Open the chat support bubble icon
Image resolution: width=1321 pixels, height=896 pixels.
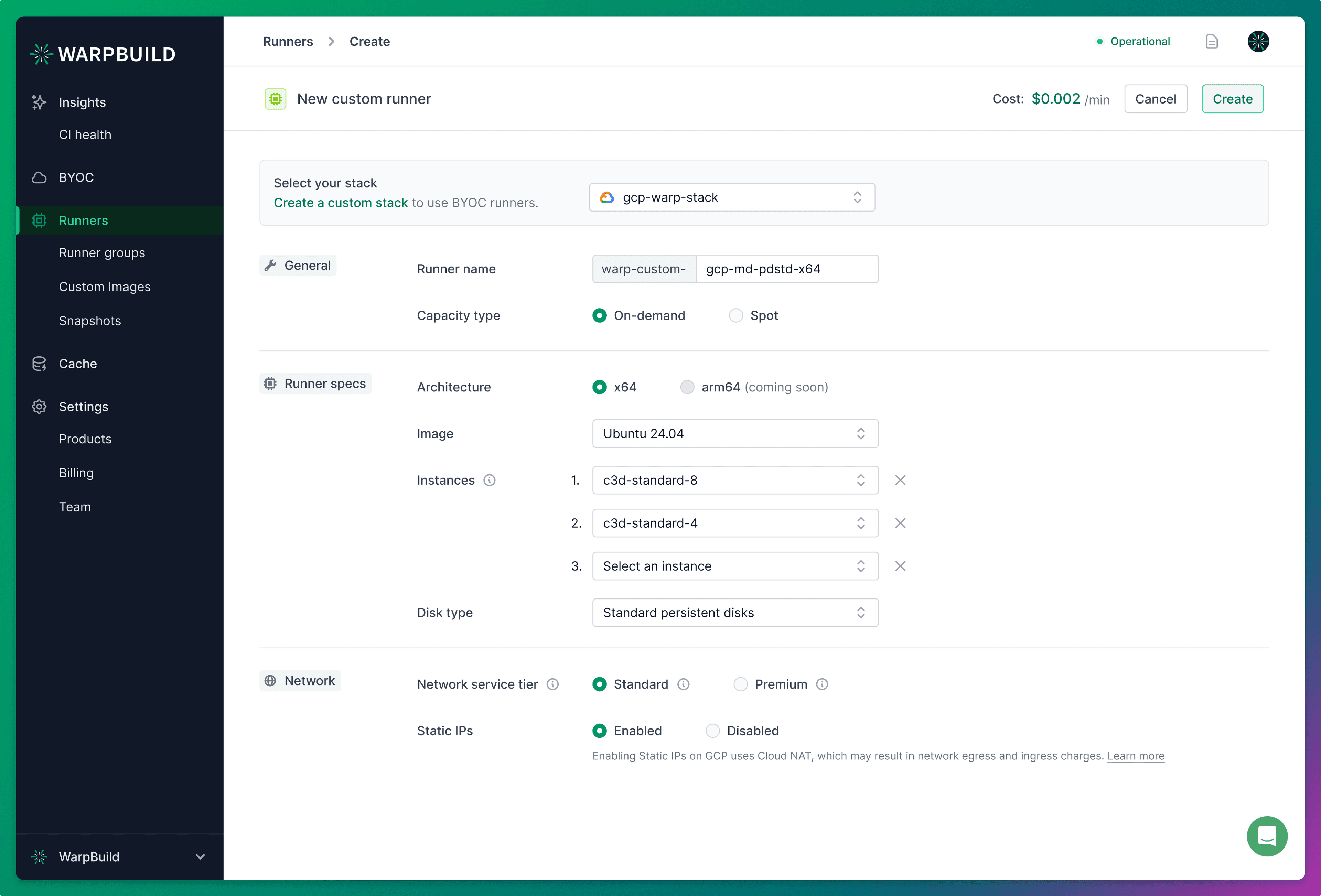(1266, 836)
